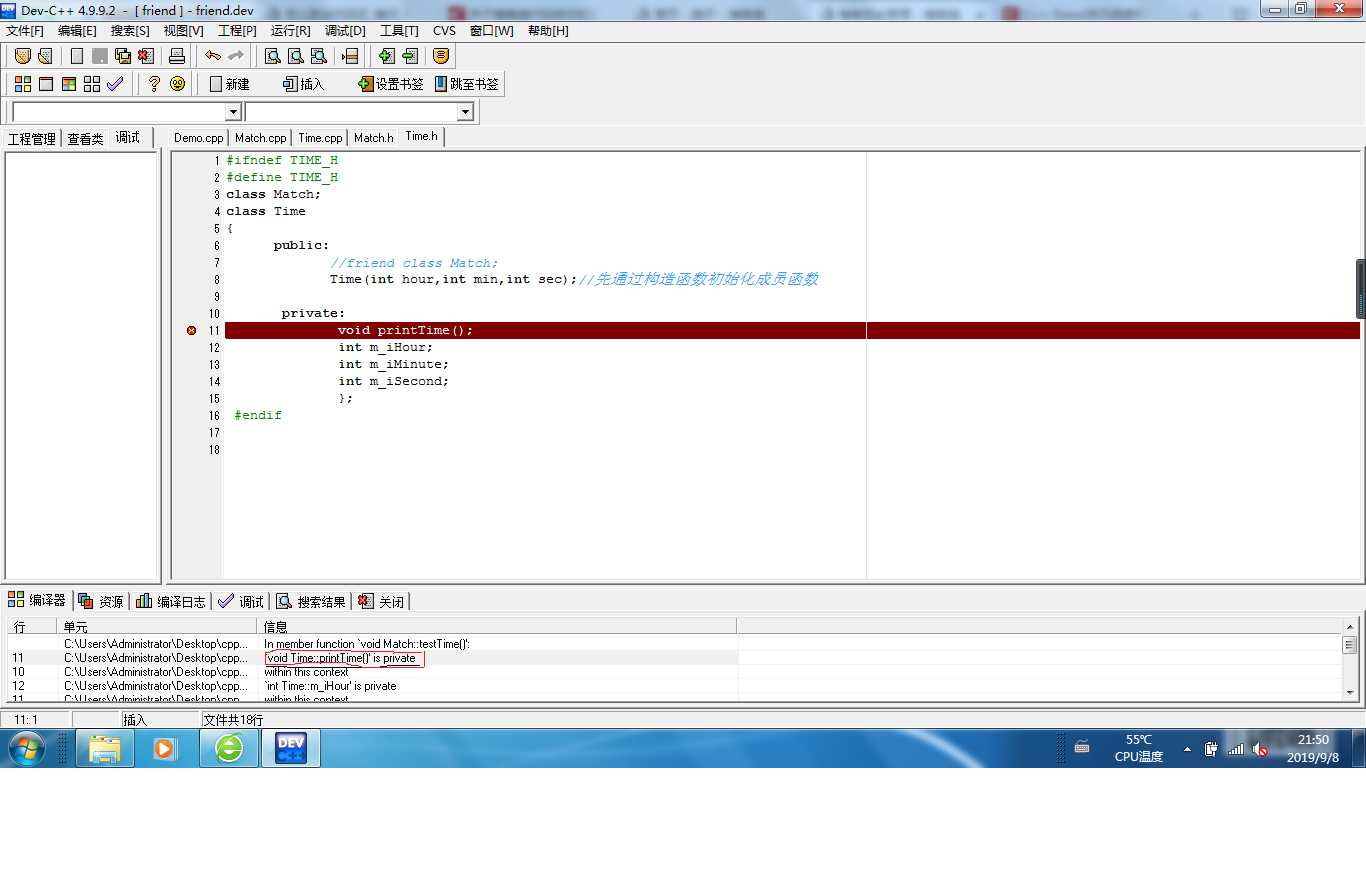Image resolution: width=1366 pixels, height=885 pixels.
Task: Click the 设置书签 button
Action: point(391,84)
